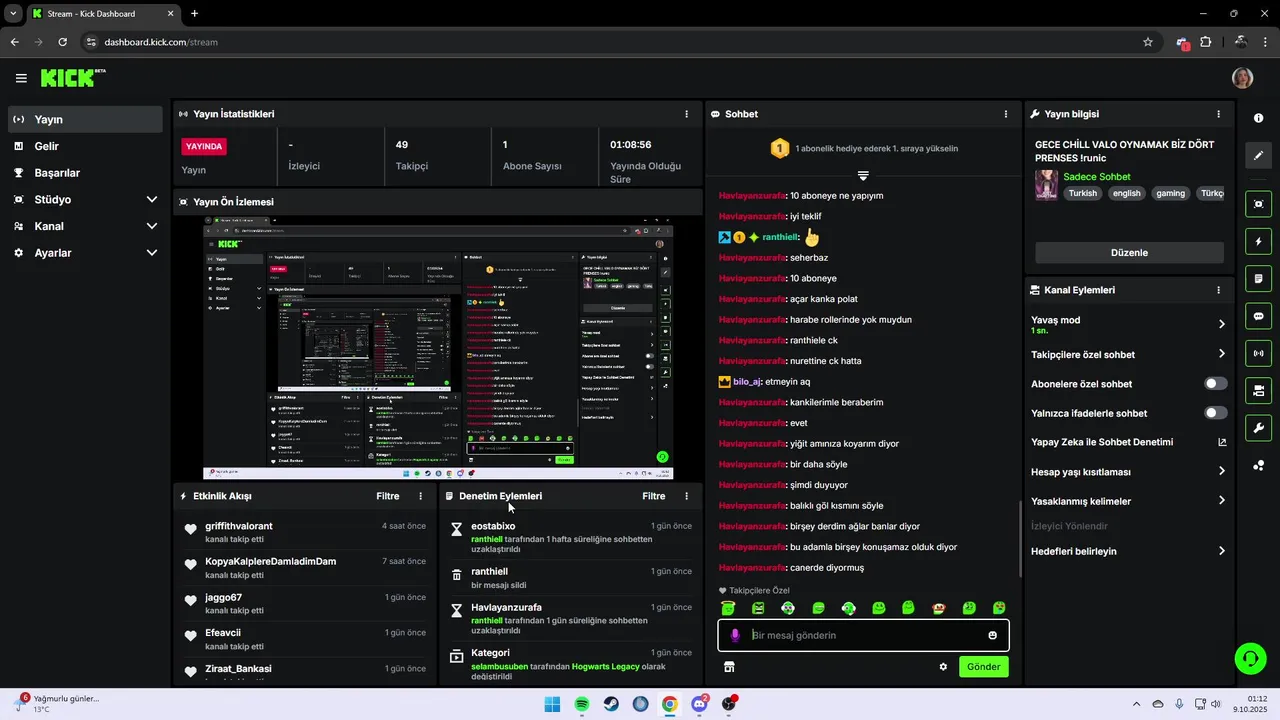Image resolution: width=1280 pixels, height=720 pixels.
Task: Click the info icon in right rail
Action: click(1258, 118)
